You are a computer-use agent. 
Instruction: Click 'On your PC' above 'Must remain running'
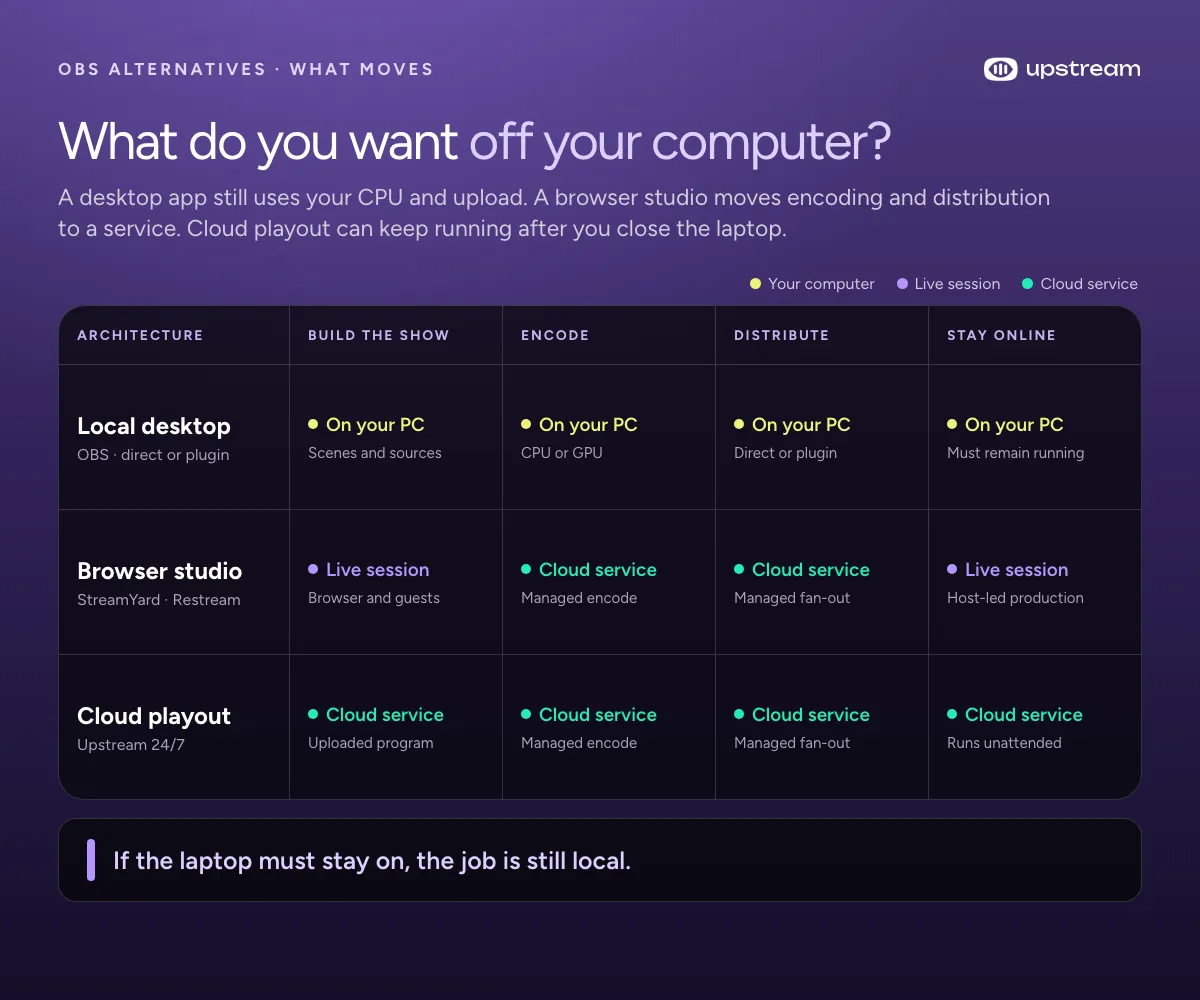pyautogui.click(x=1014, y=425)
